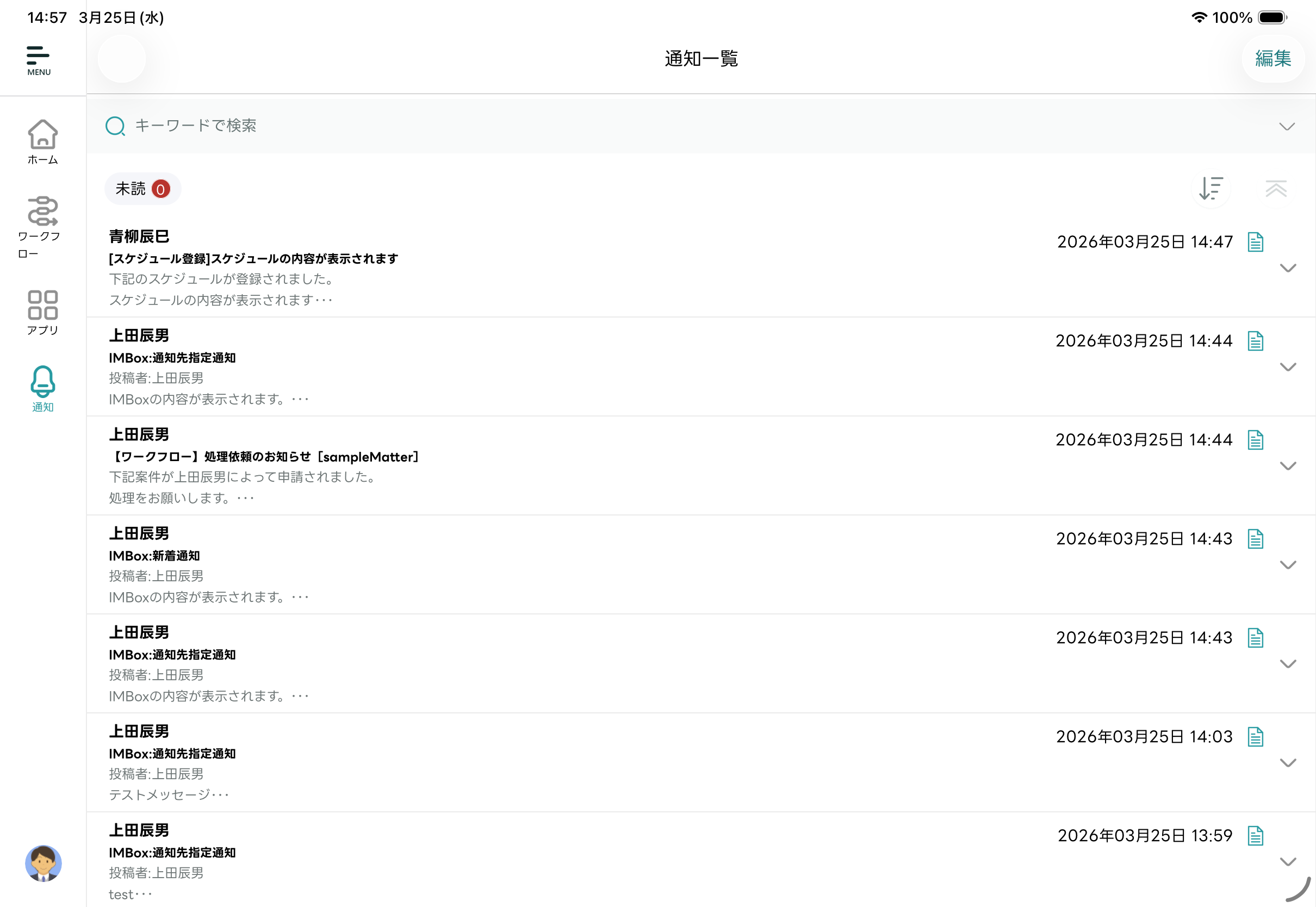Expand the search options chevron
Viewport: 1316px width, 907px height.
pyautogui.click(x=1287, y=126)
